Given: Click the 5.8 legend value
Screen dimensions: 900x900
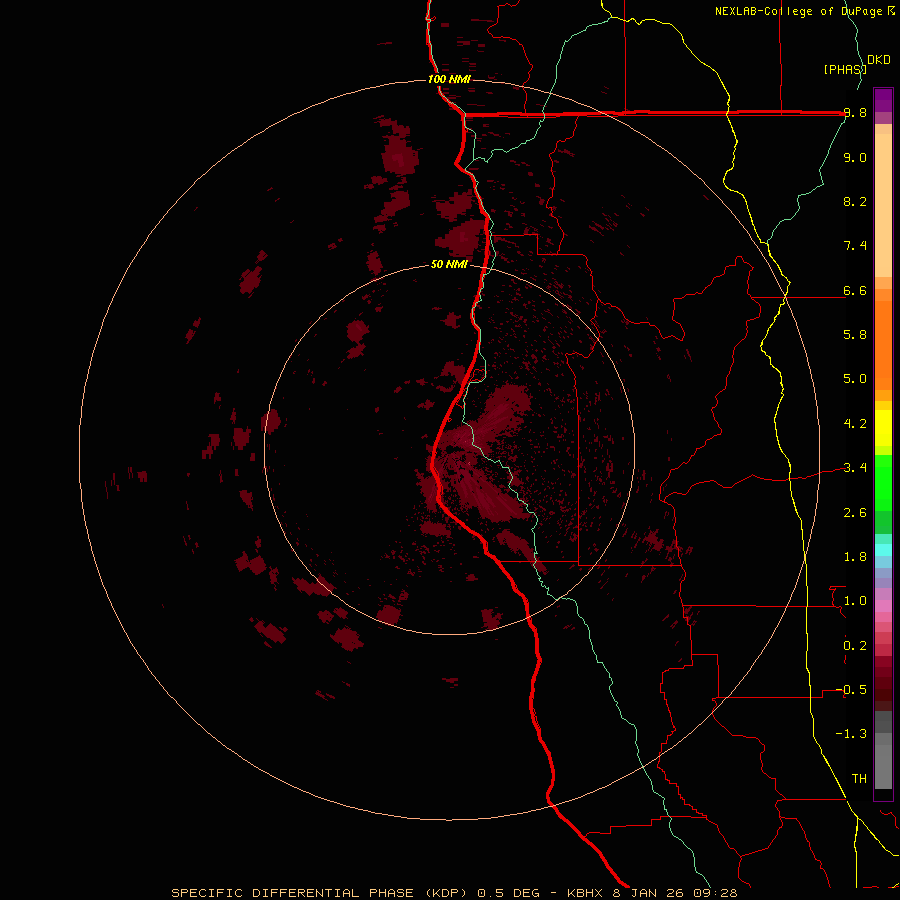Looking at the screenshot, I should 855,334.
